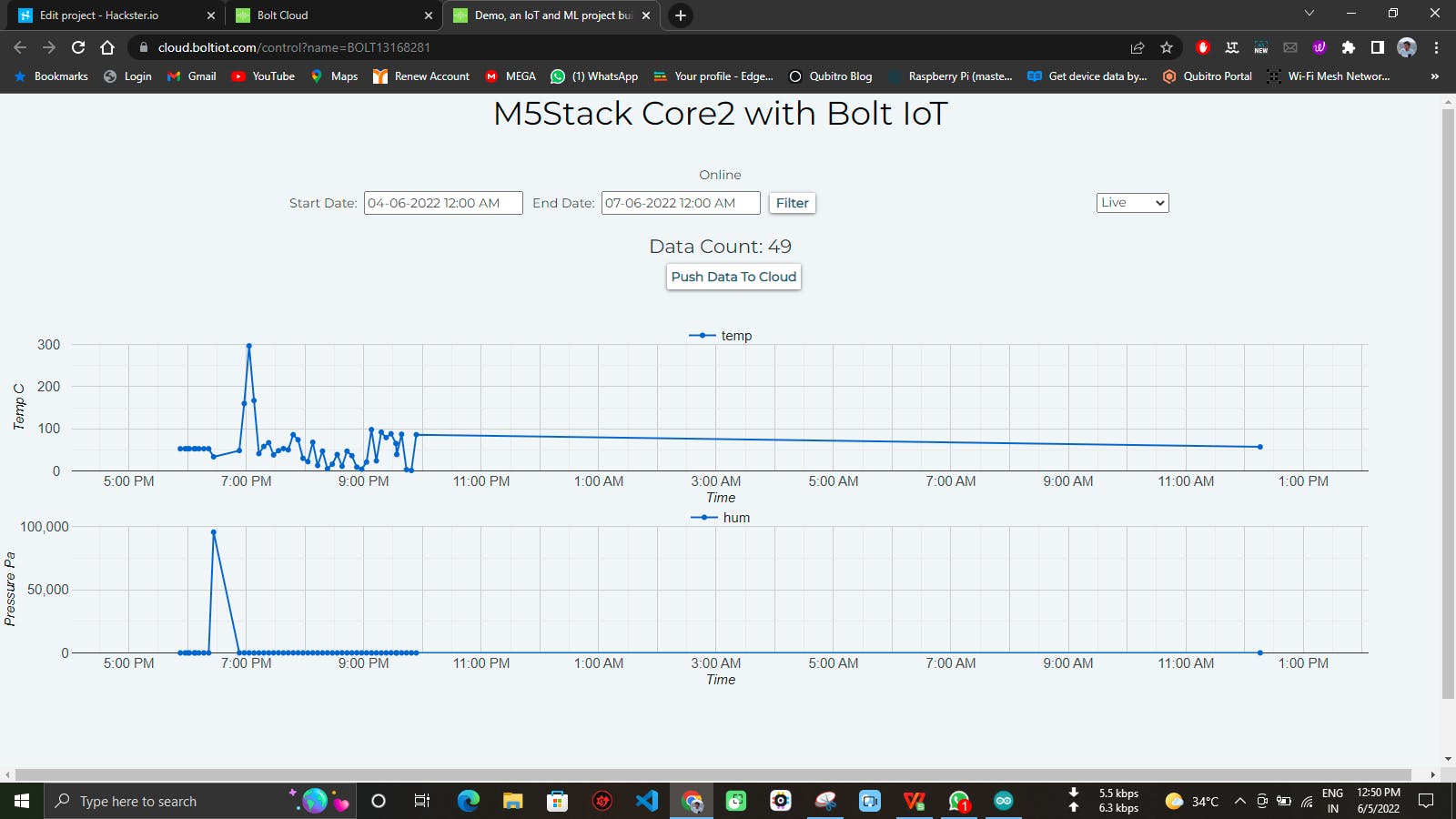Open the Qubitro Blog bookmark
1456x819 pixels.
(x=830, y=76)
